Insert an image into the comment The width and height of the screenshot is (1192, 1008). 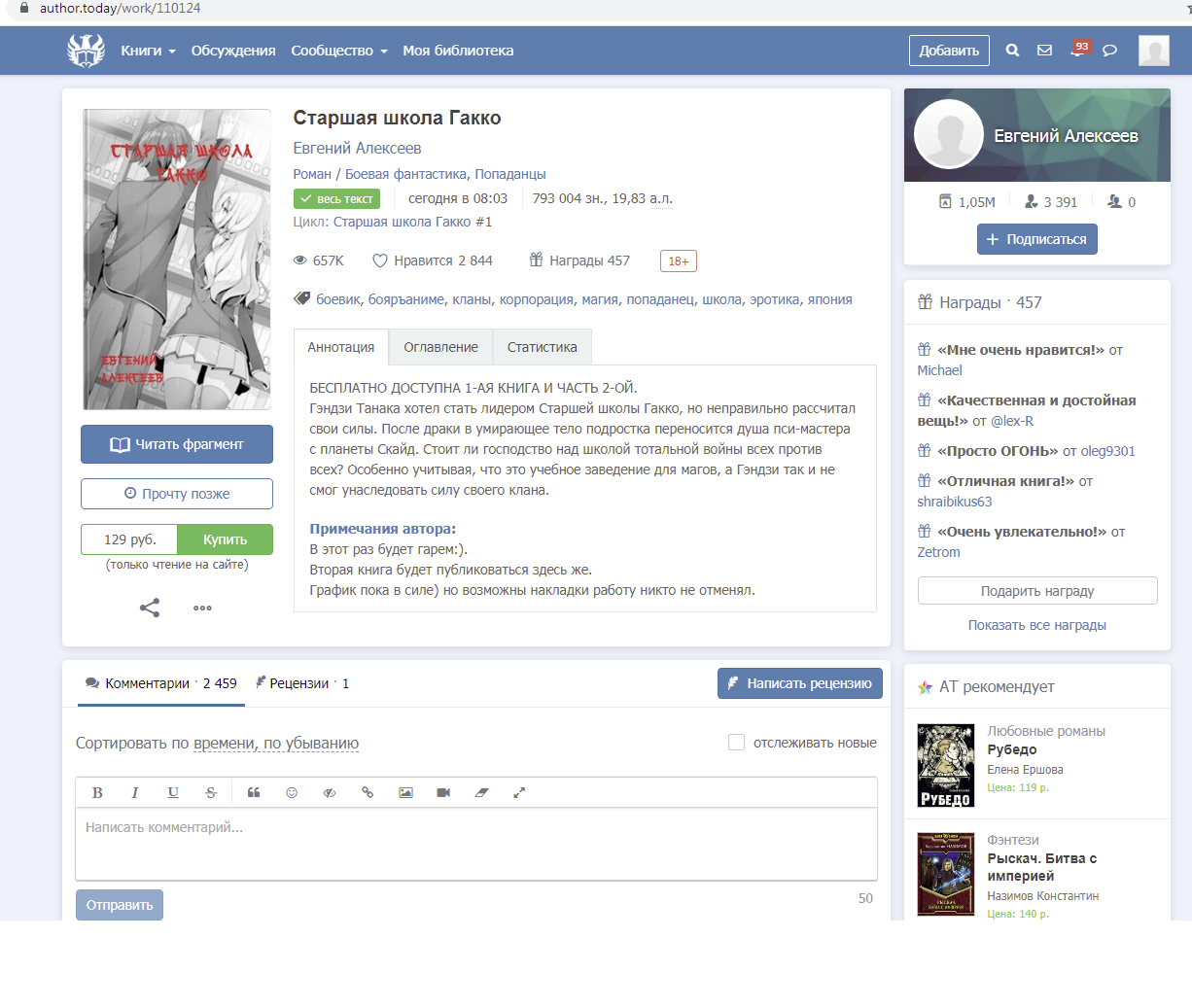pyautogui.click(x=405, y=793)
